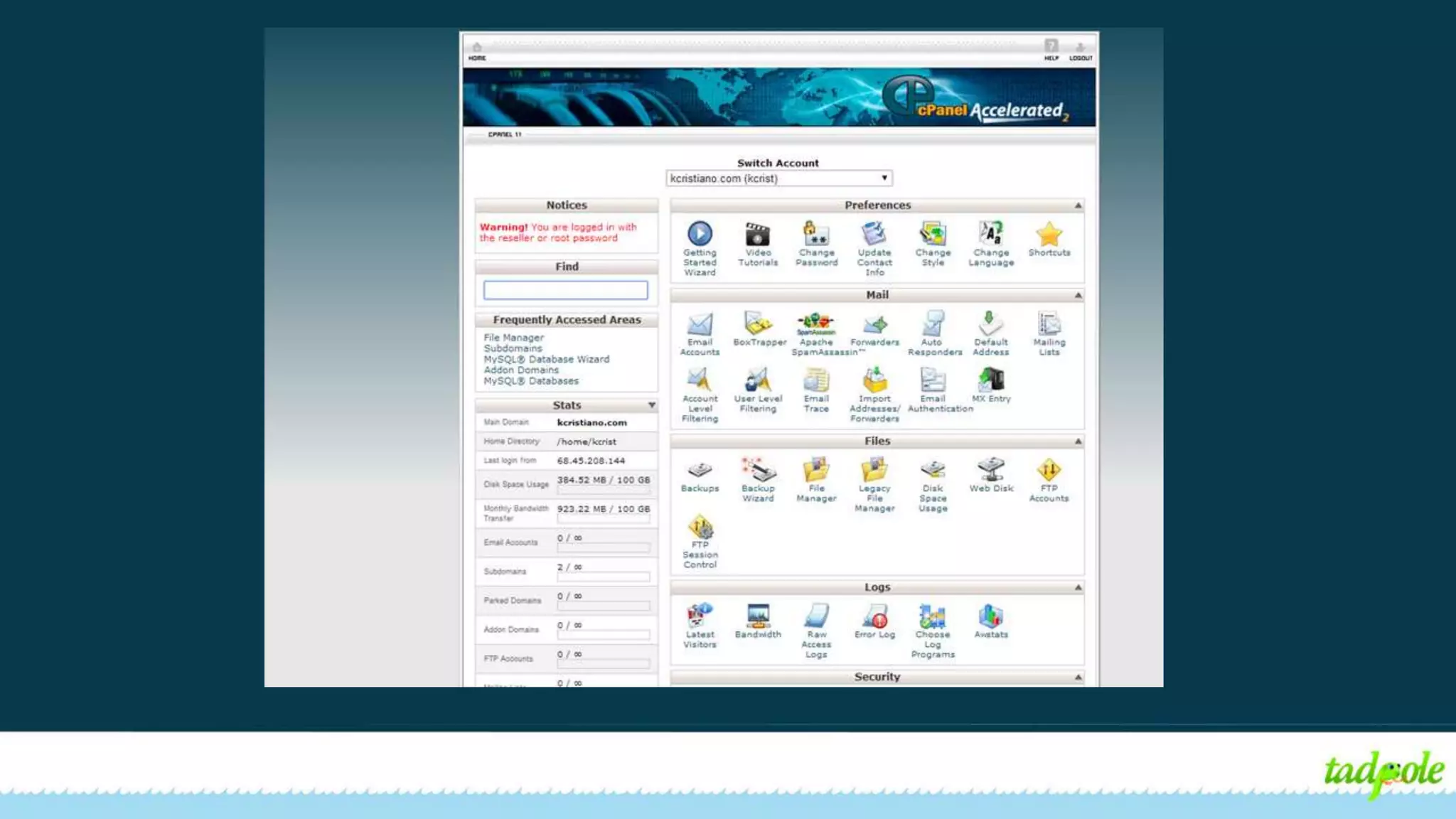Screen dimensions: 1456x819
Task: Collapse the Files section
Action: tap(1078, 441)
